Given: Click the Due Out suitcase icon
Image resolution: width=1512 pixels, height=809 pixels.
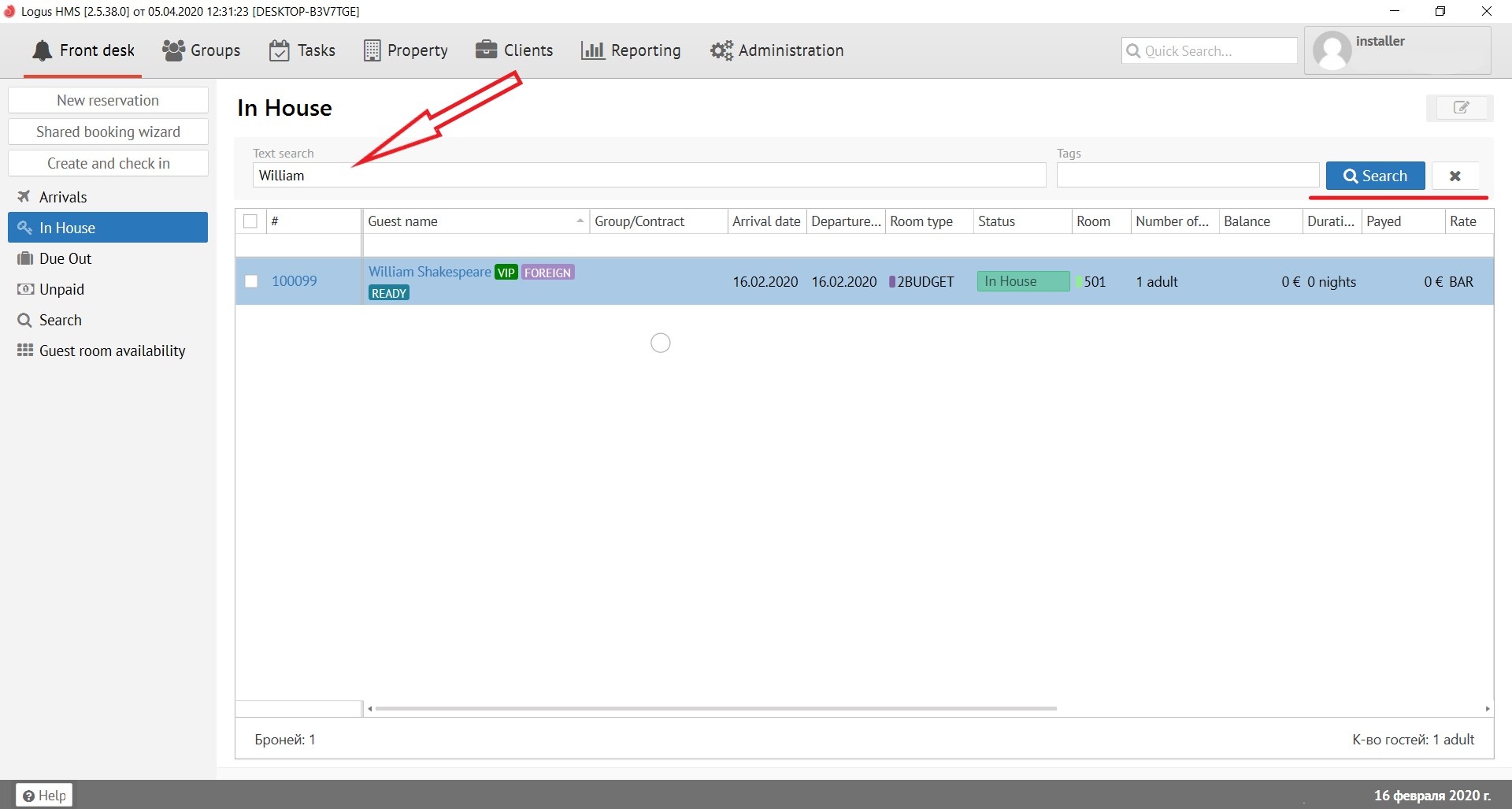Looking at the screenshot, I should coord(25,258).
